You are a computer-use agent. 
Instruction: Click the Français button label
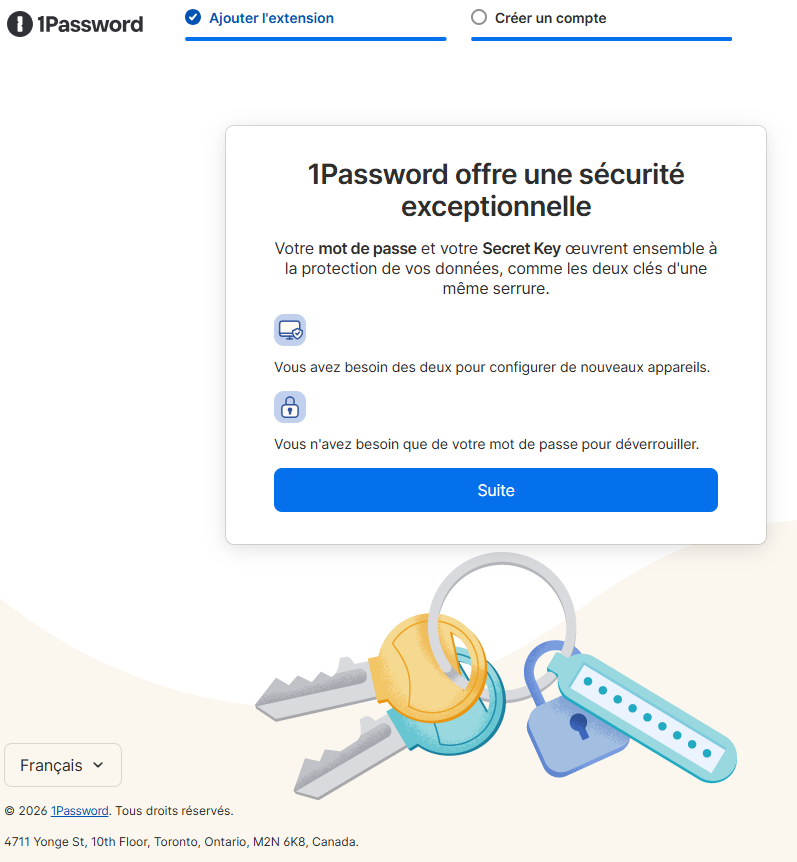(52, 764)
